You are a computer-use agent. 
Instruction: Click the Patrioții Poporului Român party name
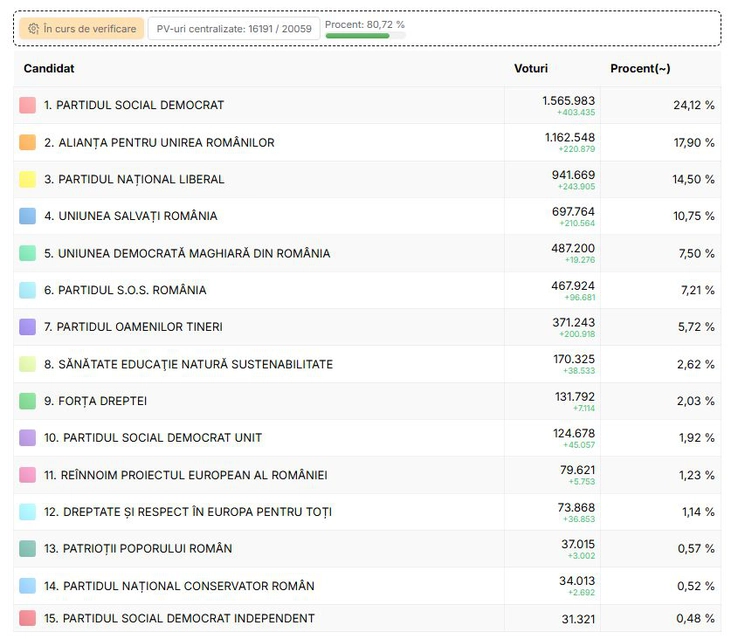pyautogui.click(x=137, y=549)
